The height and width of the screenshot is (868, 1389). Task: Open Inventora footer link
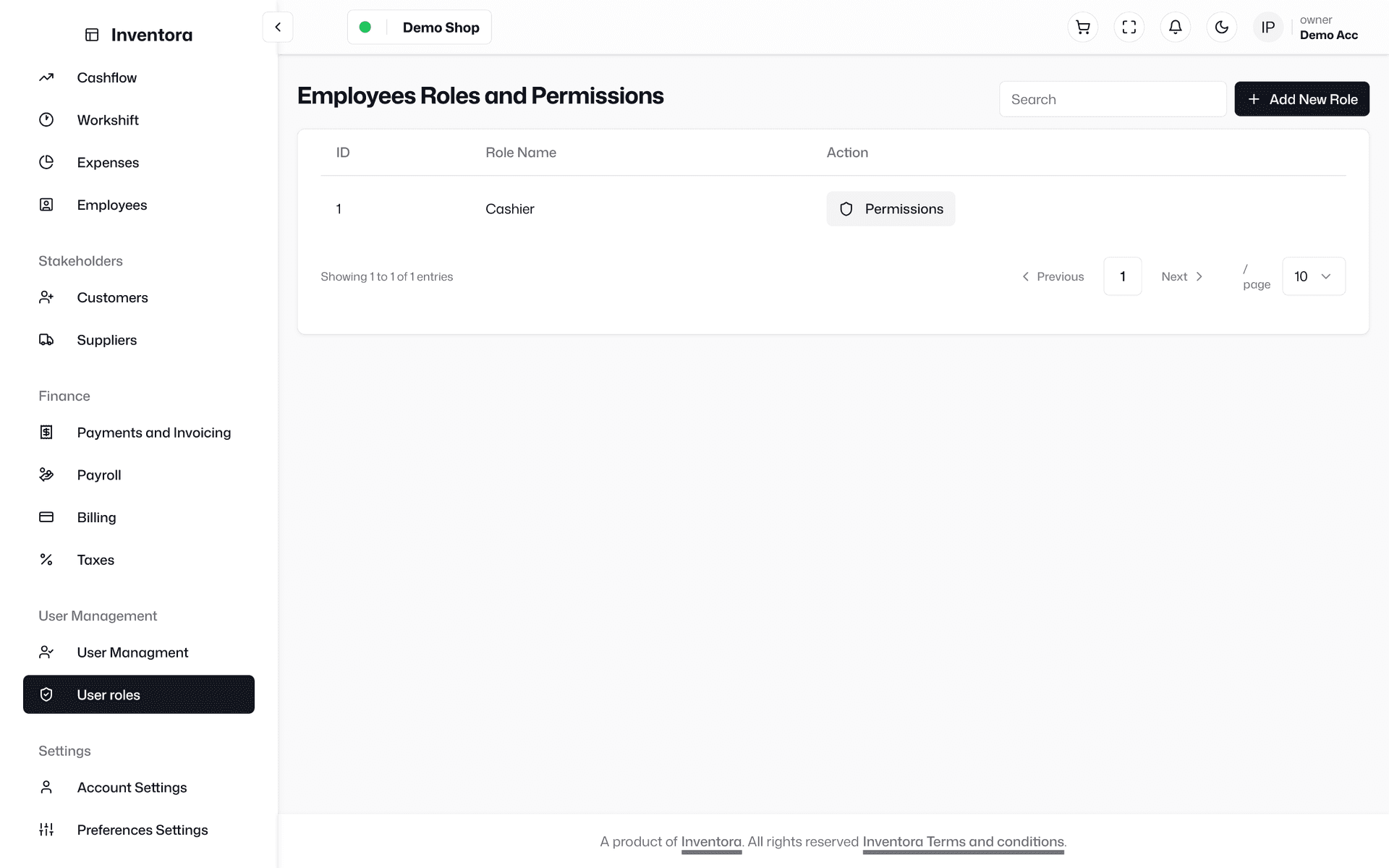(711, 841)
